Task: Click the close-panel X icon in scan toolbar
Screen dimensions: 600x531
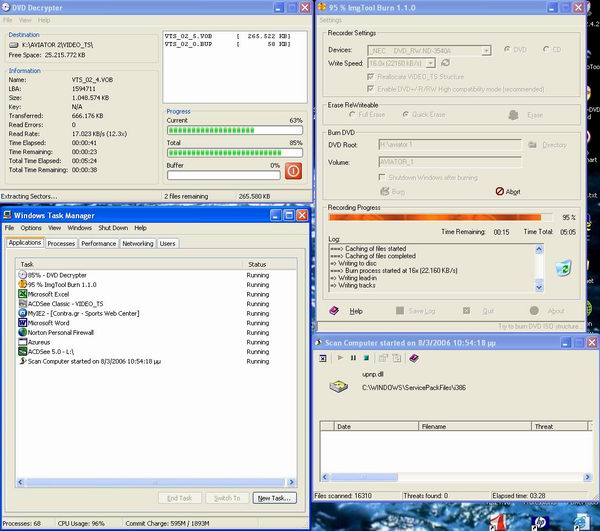Action: pos(323,358)
